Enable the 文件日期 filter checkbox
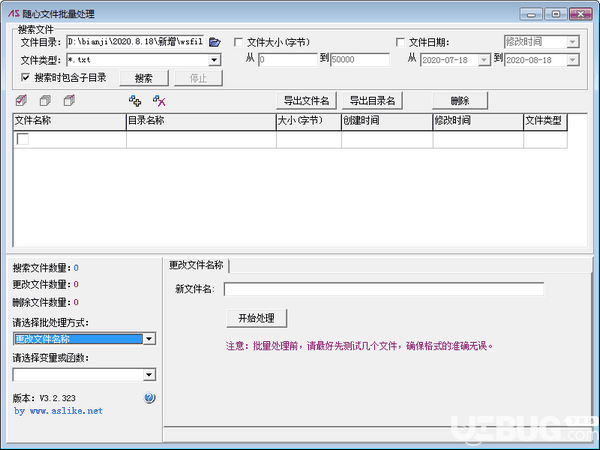Screen dimensions: 600x450 [400, 42]
